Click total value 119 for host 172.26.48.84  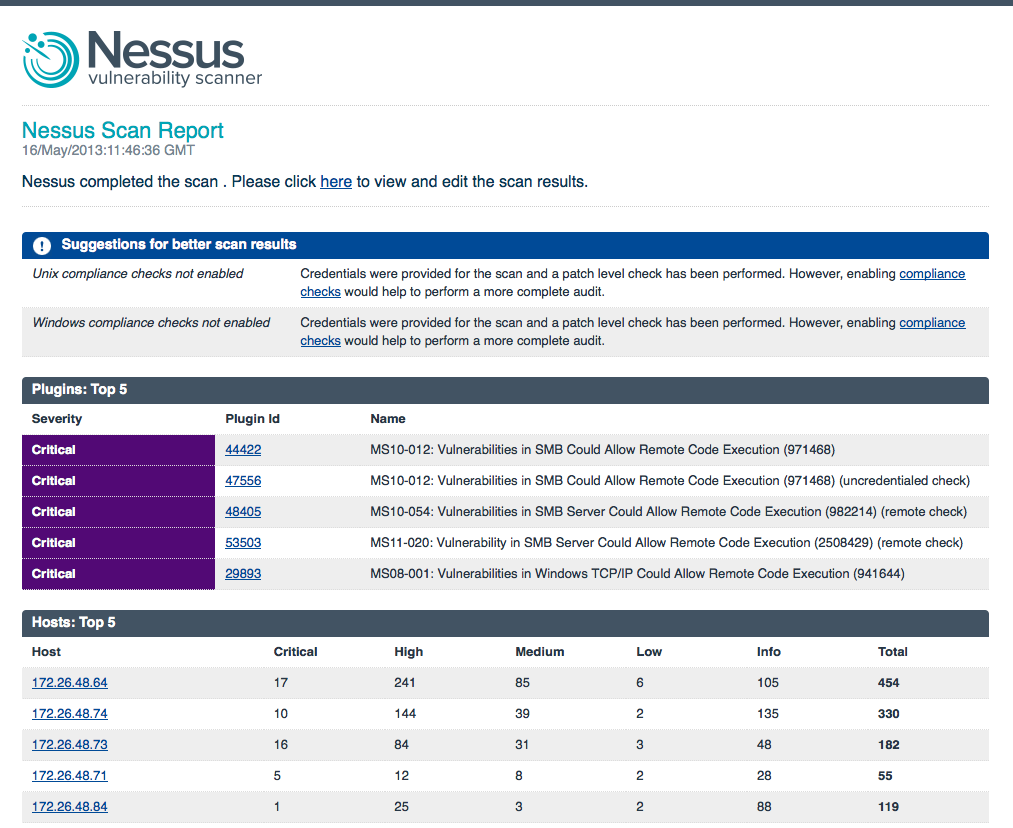coord(888,807)
